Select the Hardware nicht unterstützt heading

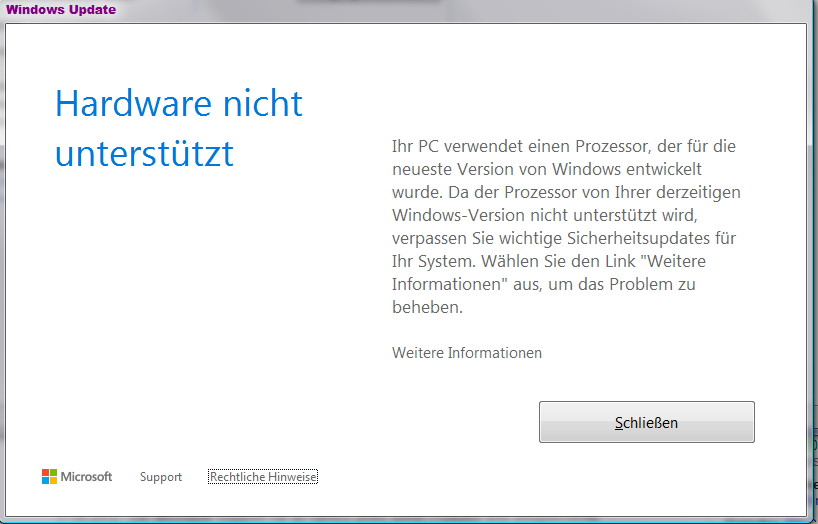[x=179, y=128]
